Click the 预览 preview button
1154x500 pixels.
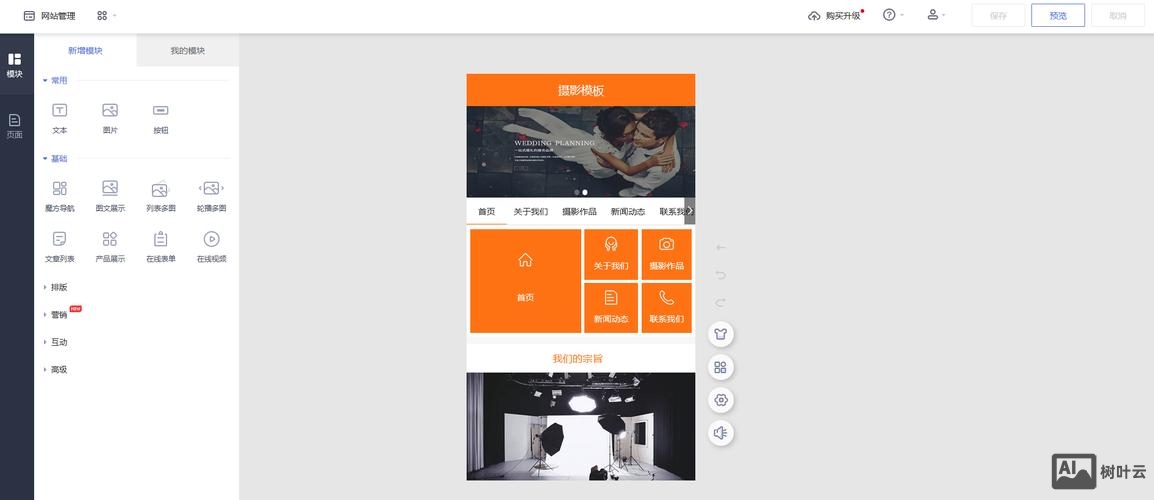tap(1057, 16)
